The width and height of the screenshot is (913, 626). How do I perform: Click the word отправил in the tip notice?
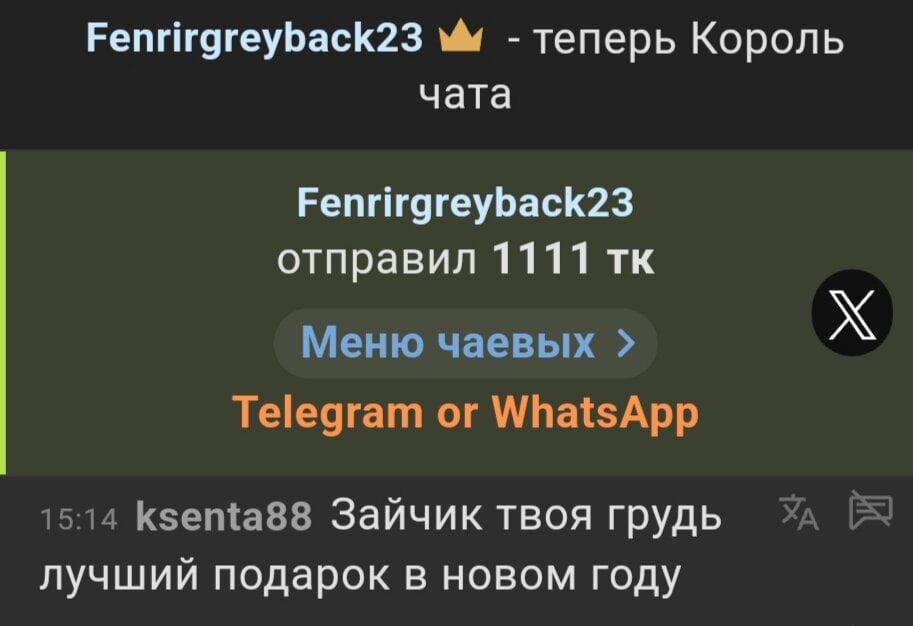[x=377, y=260]
